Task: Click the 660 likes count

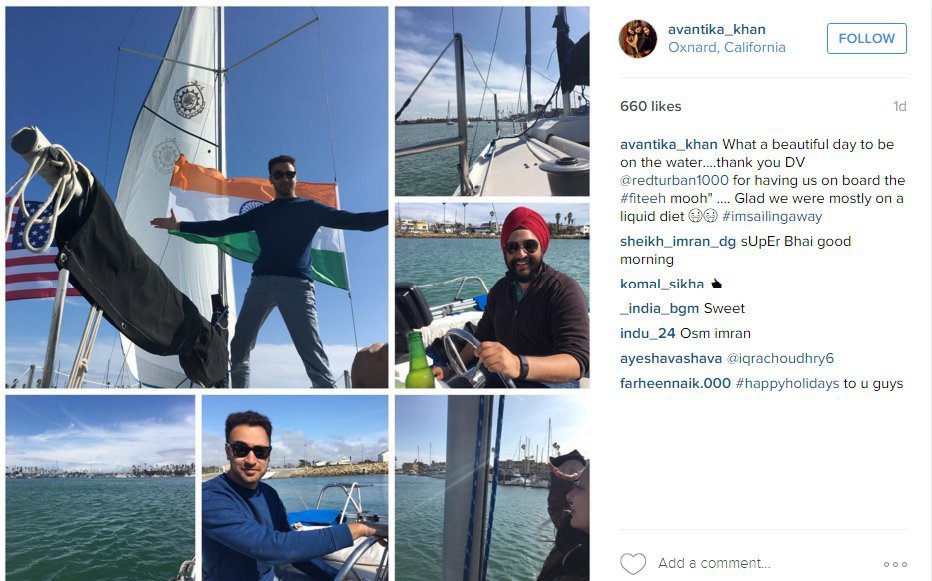Action: pyautogui.click(x=650, y=106)
